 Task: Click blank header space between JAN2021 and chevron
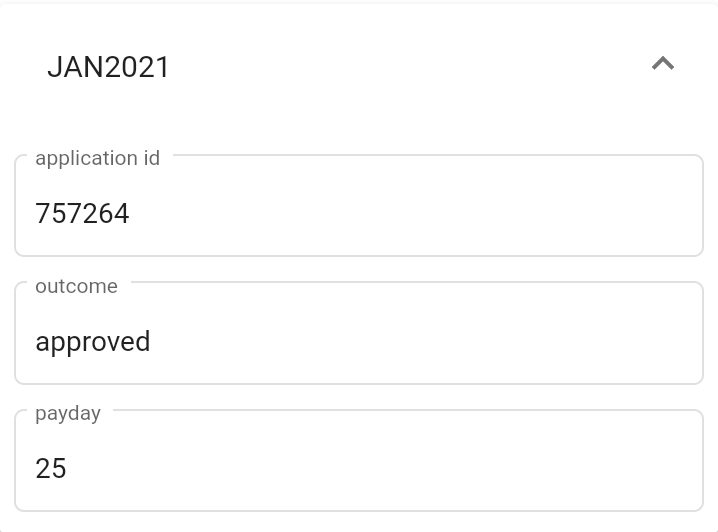(x=400, y=67)
